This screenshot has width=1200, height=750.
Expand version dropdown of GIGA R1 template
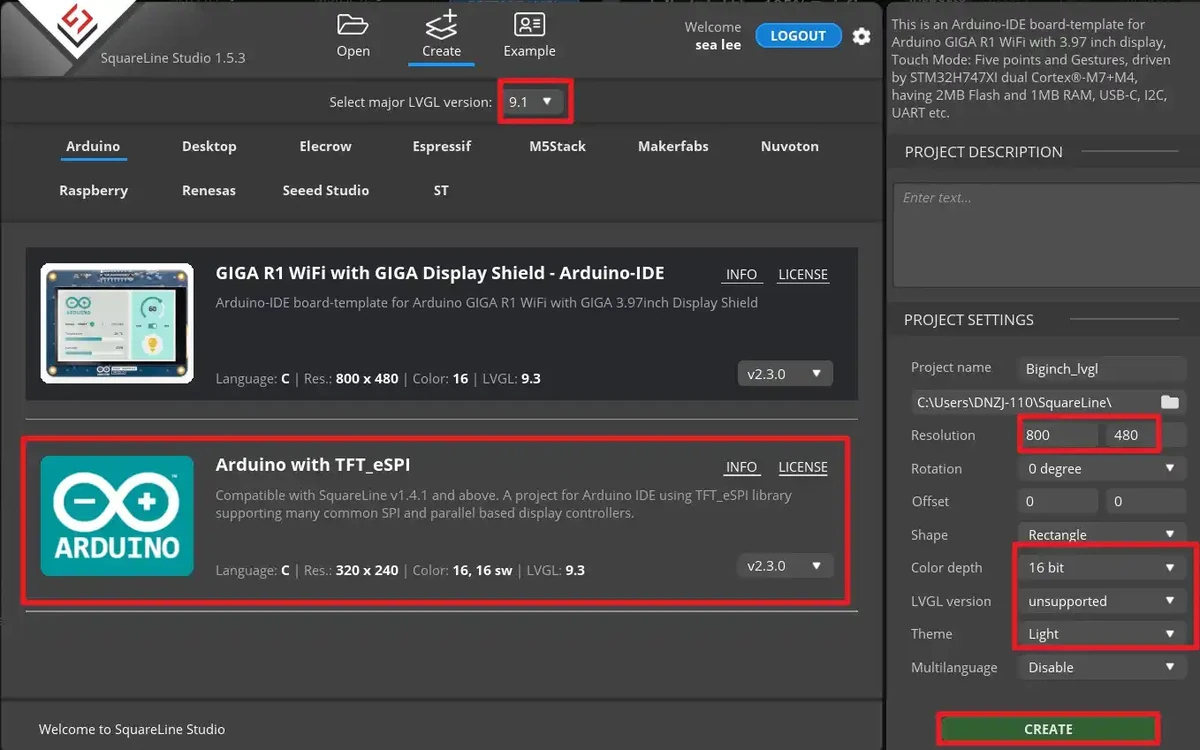coord(784,374)
